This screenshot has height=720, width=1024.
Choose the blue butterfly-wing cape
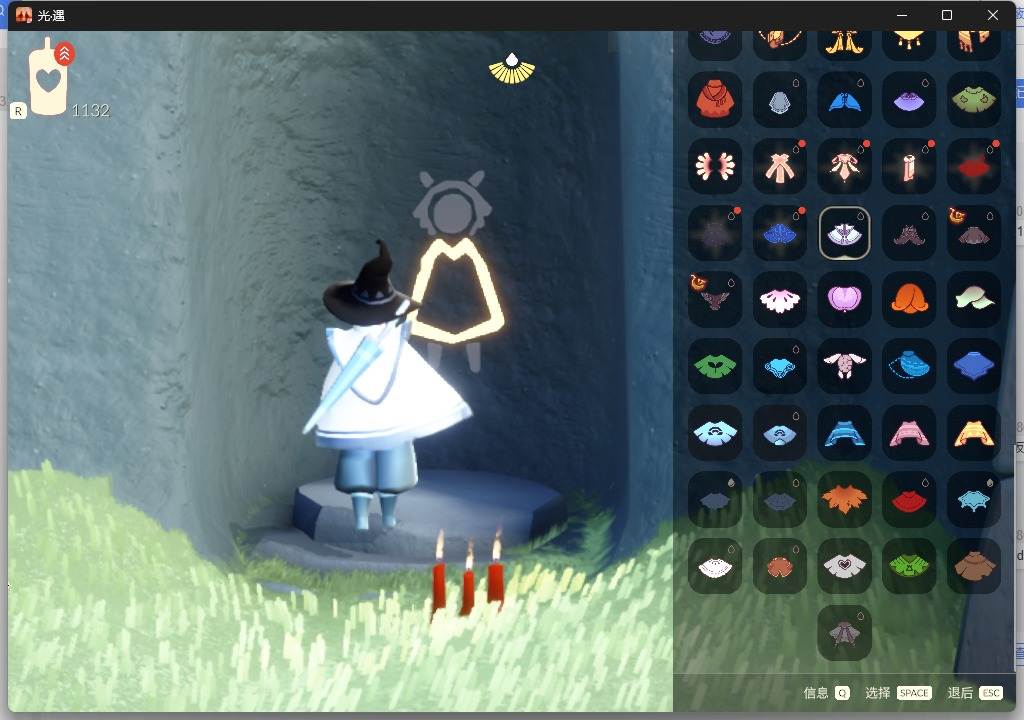point(844,100)
